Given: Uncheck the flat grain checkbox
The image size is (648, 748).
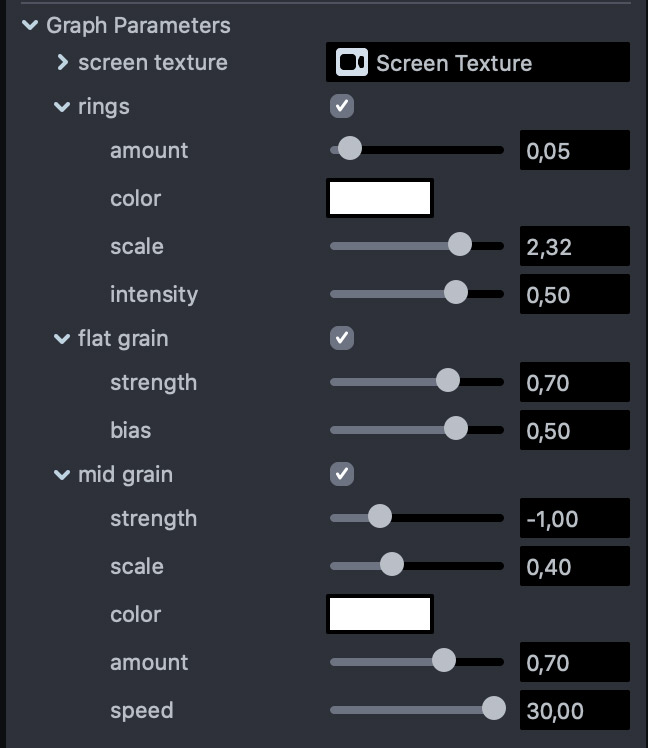Looking at the screenshot, I should tap(342, 338).
